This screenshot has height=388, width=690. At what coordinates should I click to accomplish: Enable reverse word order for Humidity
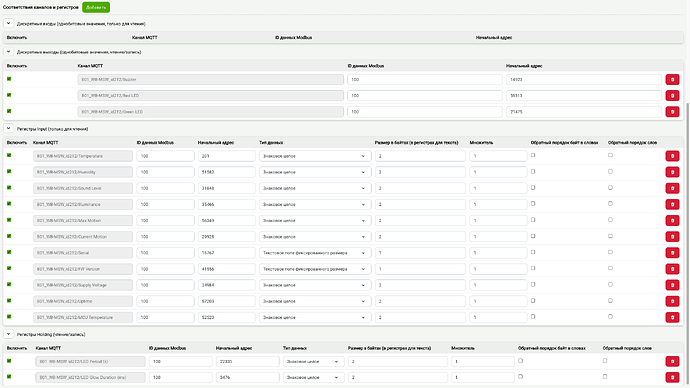coord(610,172)
